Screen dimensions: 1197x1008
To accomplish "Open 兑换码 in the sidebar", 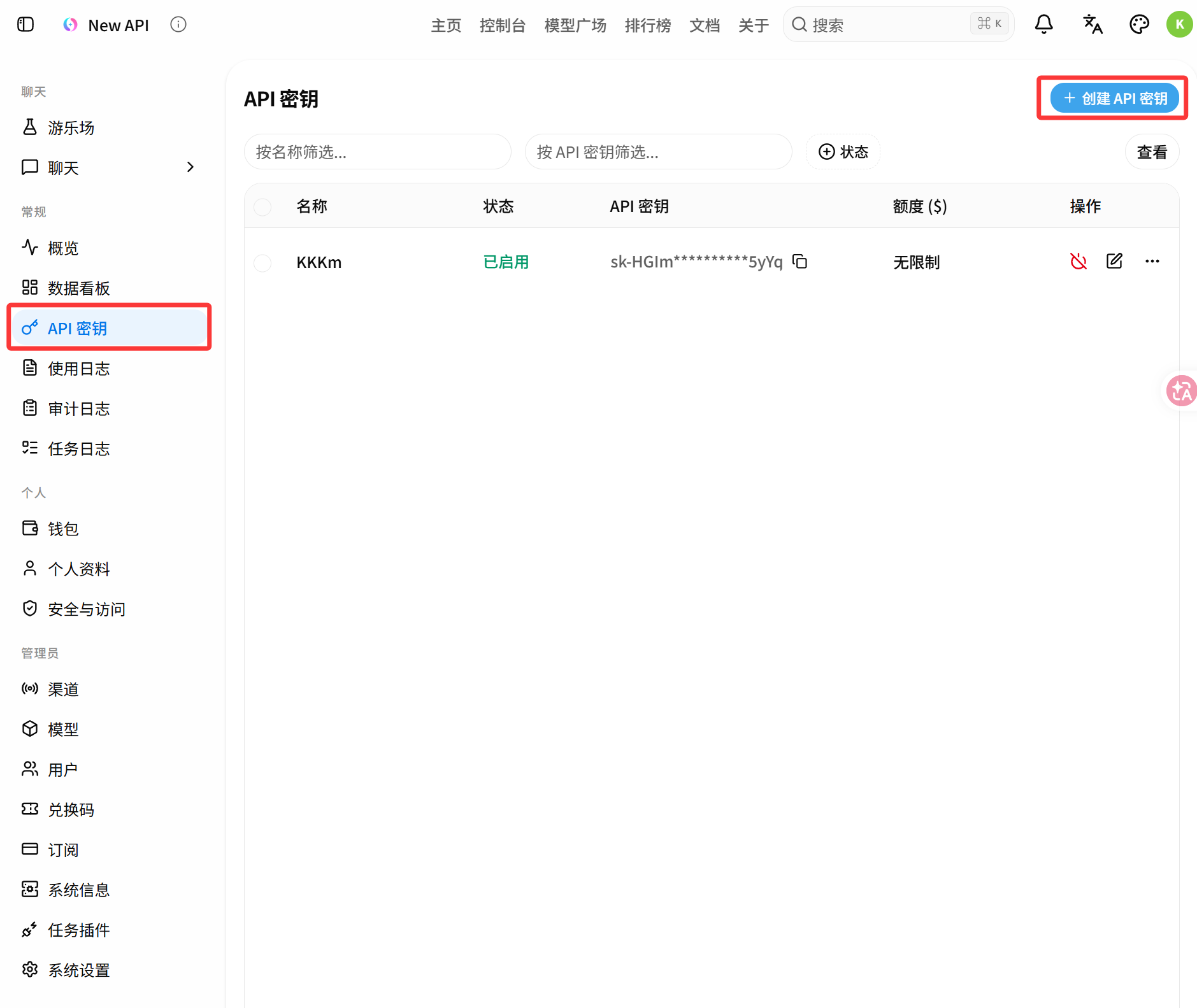I will [x=110, y=809].
